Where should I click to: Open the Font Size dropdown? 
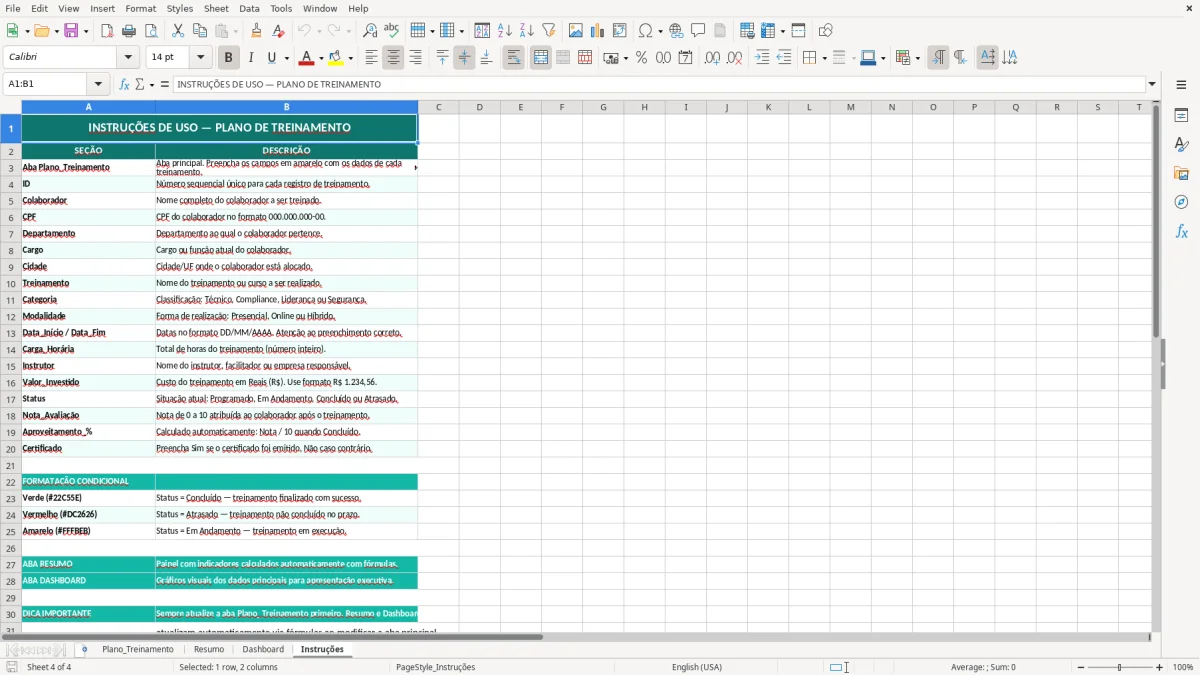pos(201,58)
